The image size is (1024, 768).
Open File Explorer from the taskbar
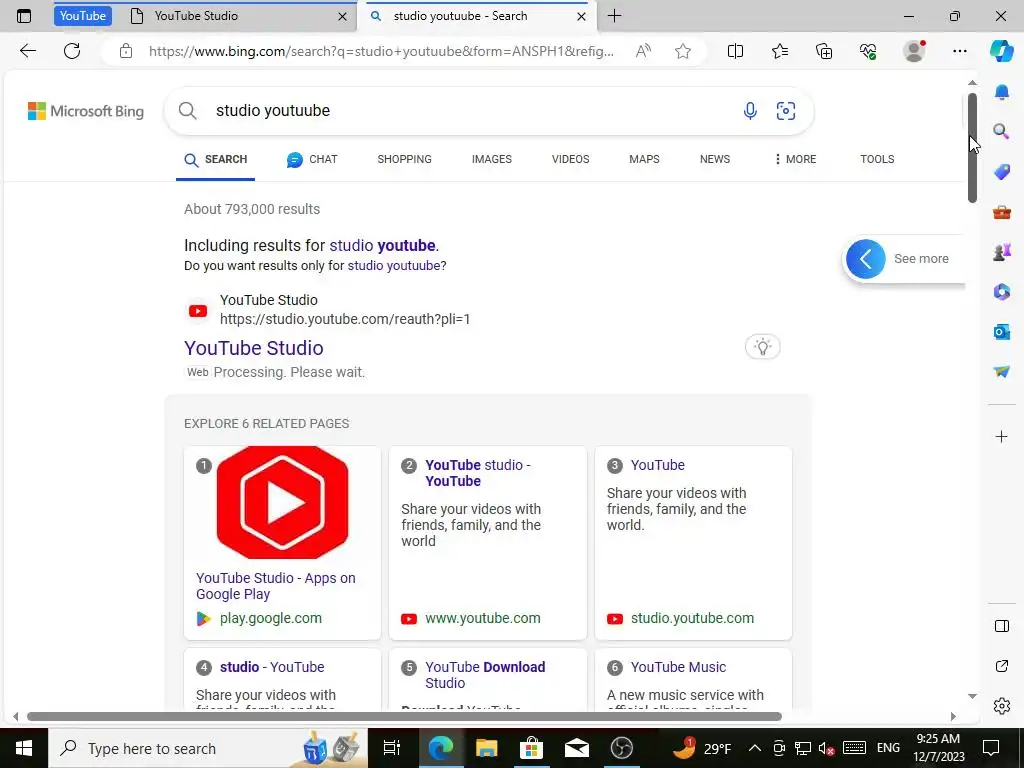[x=487, y=748]
